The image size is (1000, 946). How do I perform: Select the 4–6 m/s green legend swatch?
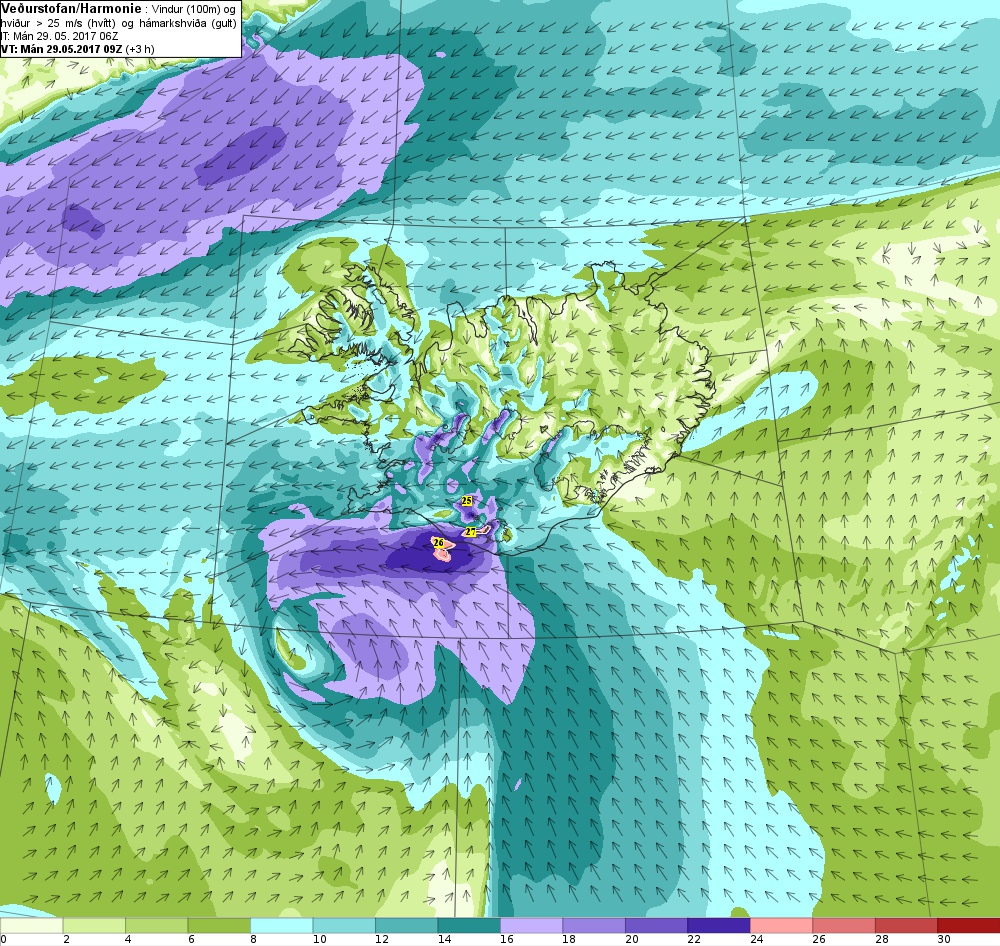(156, 925)
